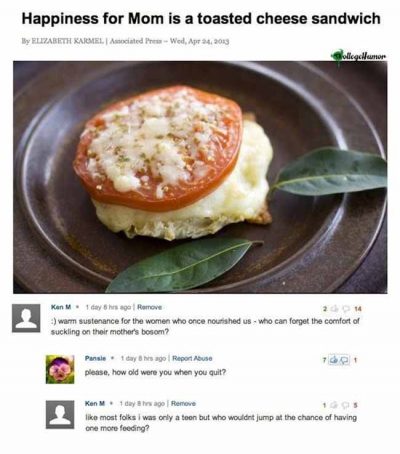Report Abuse on Pansie's comment
This screenshot has height=454, width=400.
192,358
